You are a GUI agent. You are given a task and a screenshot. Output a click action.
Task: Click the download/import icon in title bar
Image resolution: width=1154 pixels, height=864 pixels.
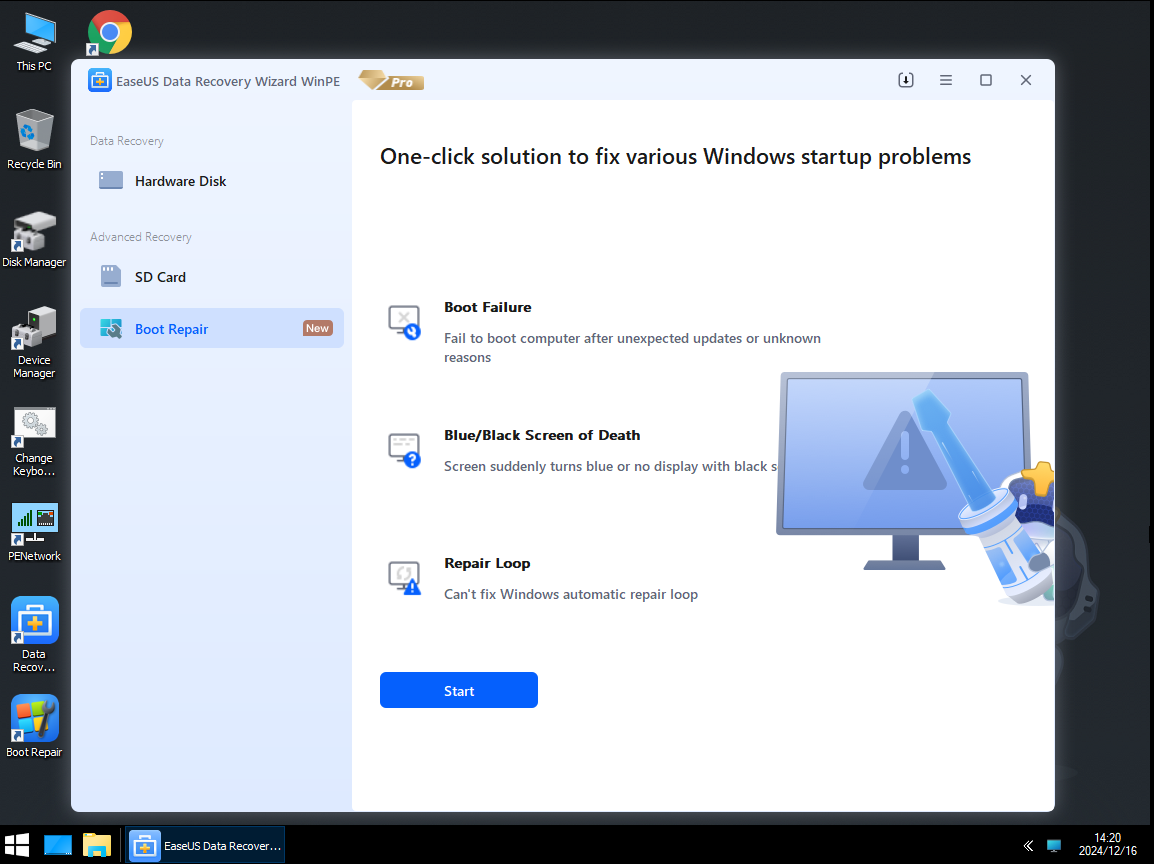pos(906,80)
